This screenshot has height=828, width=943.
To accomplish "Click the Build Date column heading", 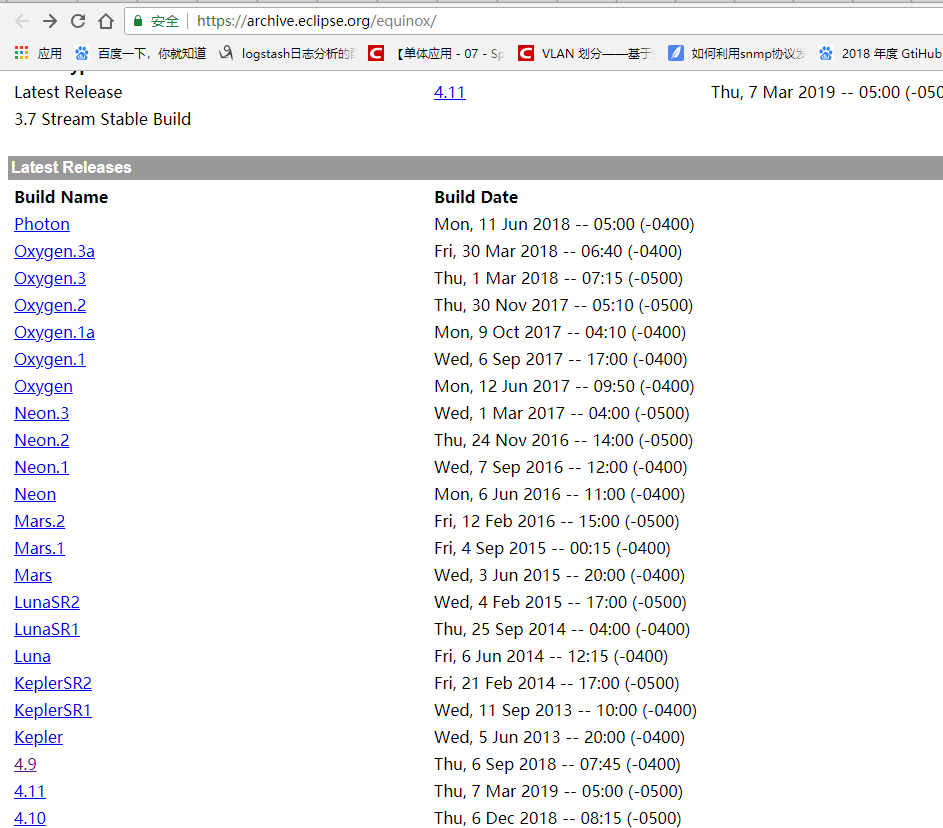I will click(x=476, y=197).
